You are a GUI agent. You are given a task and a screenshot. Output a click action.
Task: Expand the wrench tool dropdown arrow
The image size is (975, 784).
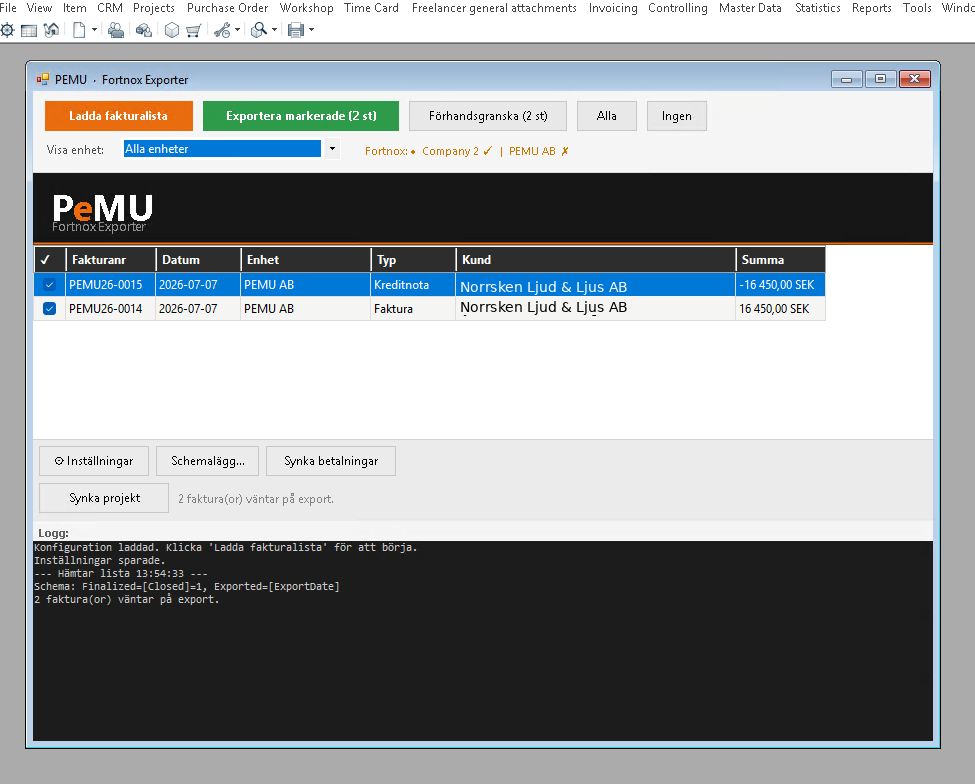pyautogui.click(x=238, y=30)
